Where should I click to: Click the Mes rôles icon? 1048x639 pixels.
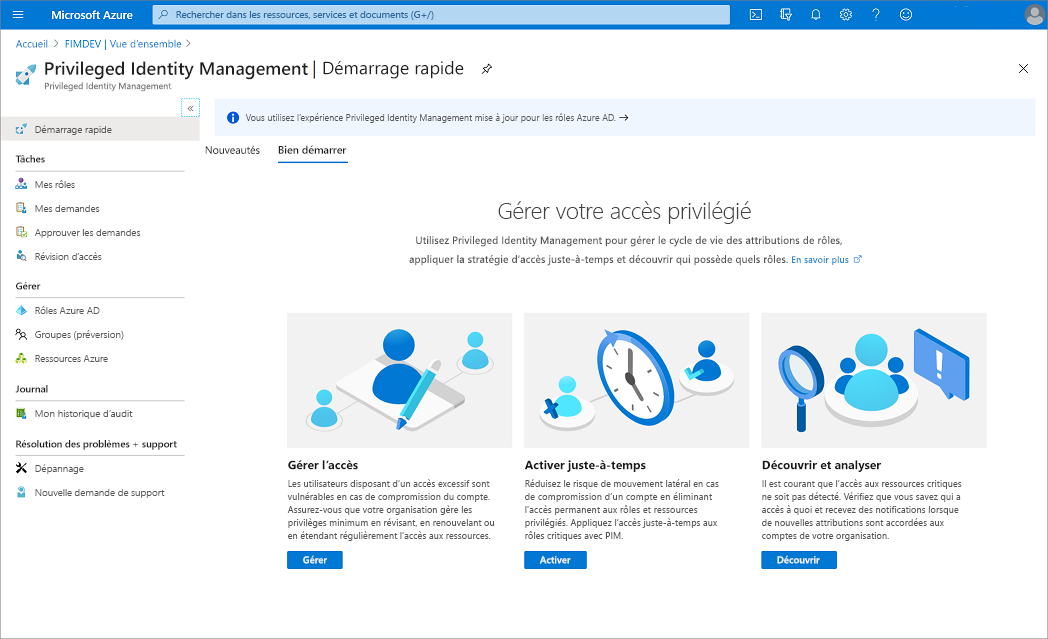[x=21, y=184]
